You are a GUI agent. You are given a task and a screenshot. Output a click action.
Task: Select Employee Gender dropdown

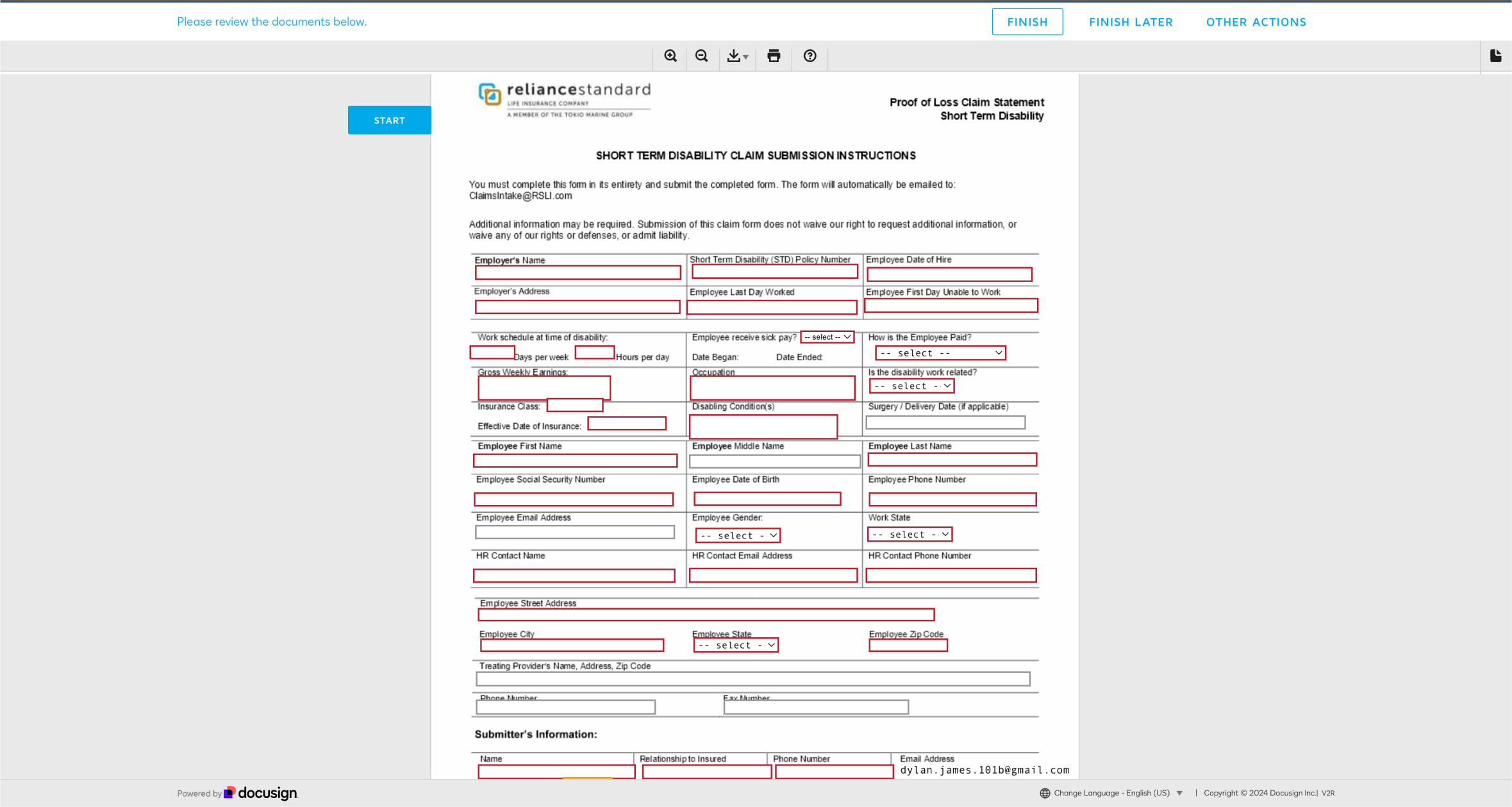(x=738, y=535)
